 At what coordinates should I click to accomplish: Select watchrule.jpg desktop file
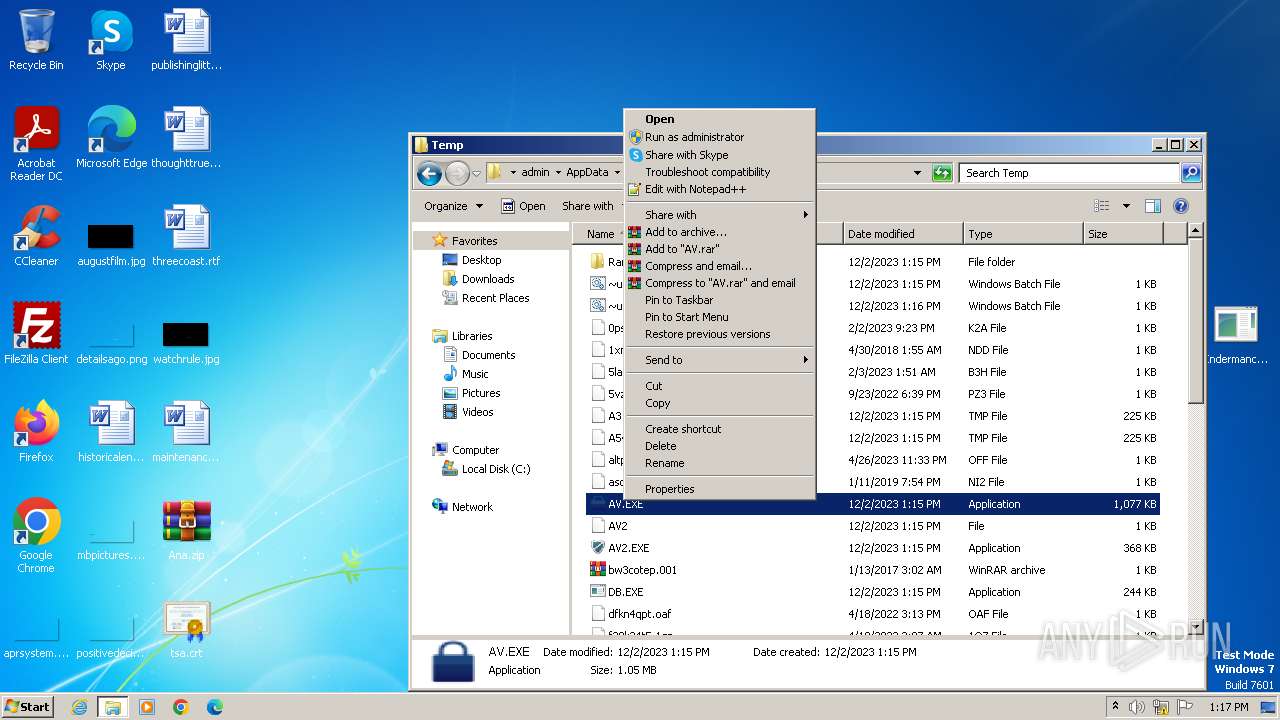click(186, 342)
